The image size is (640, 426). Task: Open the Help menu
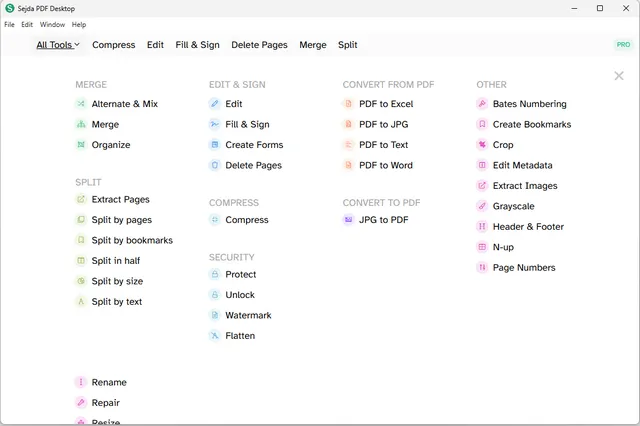click(79, 24)
